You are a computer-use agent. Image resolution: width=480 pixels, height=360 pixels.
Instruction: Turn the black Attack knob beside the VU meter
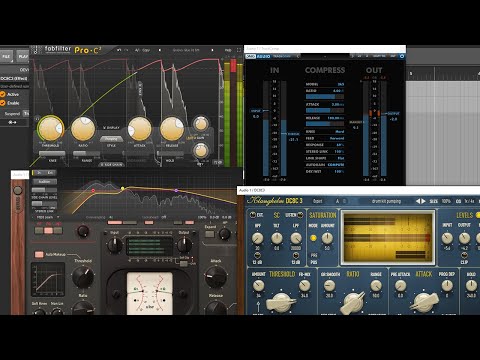click(x=216, y=278)
